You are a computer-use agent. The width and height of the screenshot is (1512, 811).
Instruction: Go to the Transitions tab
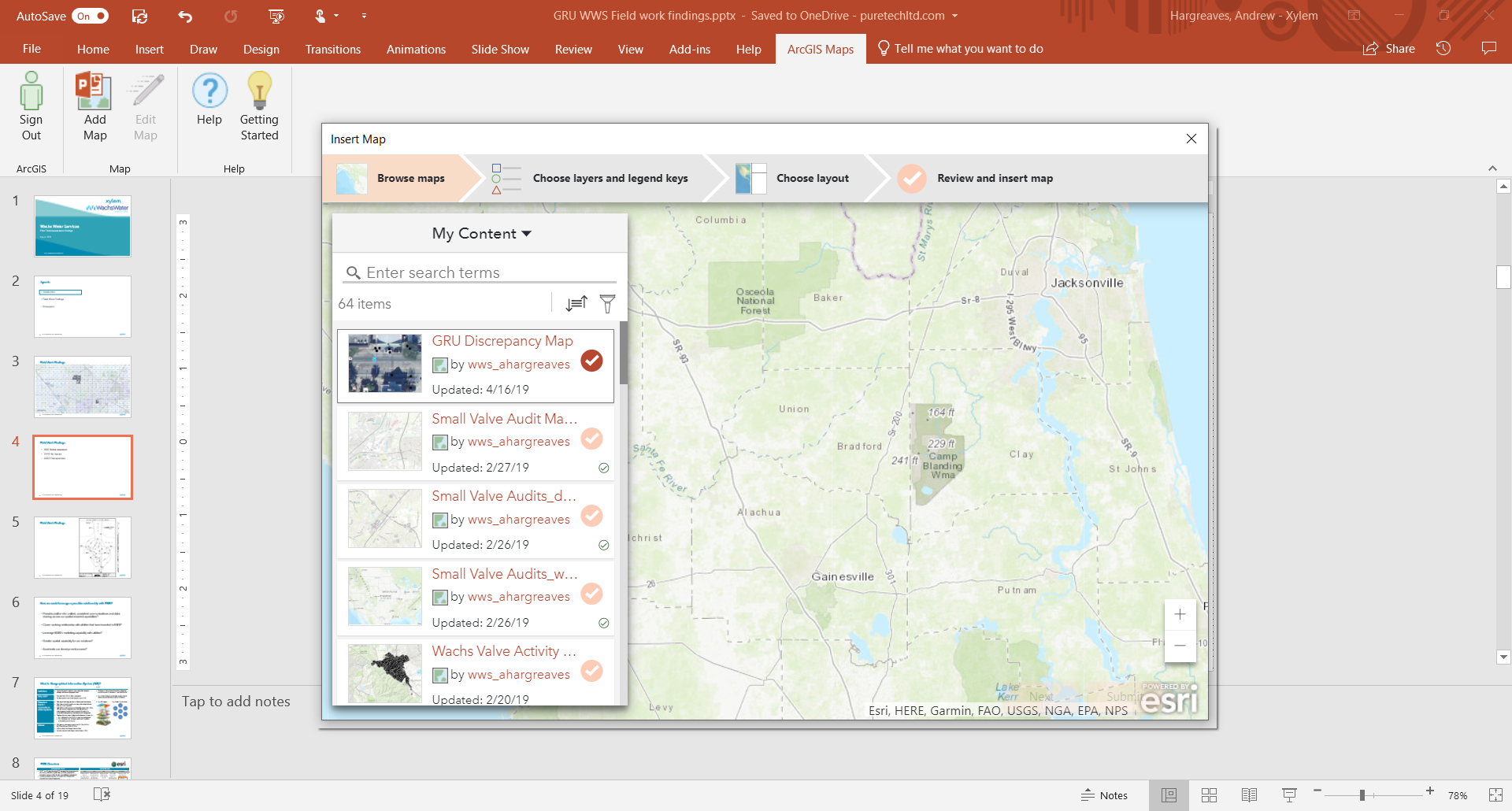click(333, 49)
